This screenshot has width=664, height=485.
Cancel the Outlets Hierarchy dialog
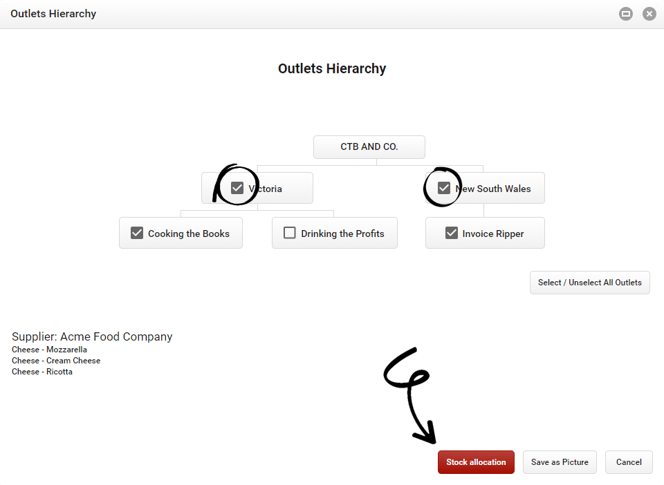click(x=629, y=462)
